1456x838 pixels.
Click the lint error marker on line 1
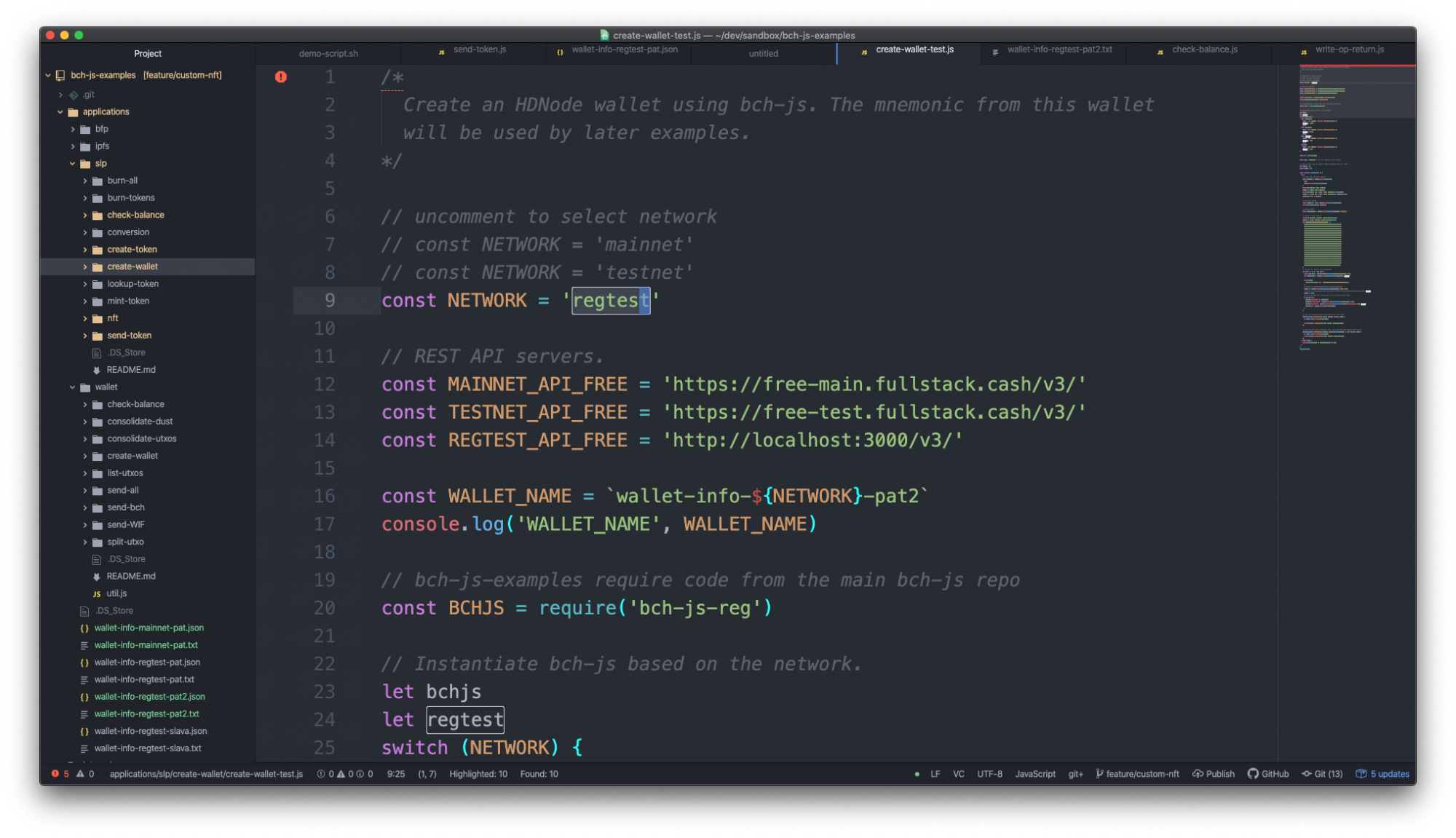pyautogui.click(x=281, y=76)
